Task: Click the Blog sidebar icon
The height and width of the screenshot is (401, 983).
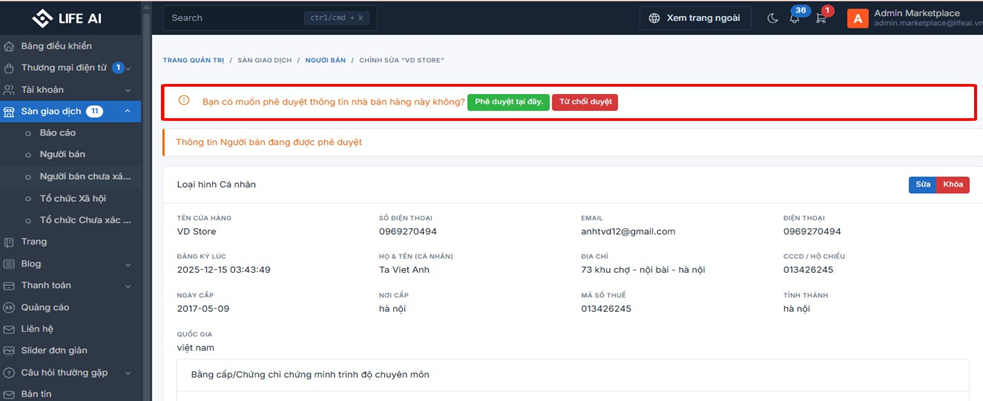Action: (x=9, y=264)
